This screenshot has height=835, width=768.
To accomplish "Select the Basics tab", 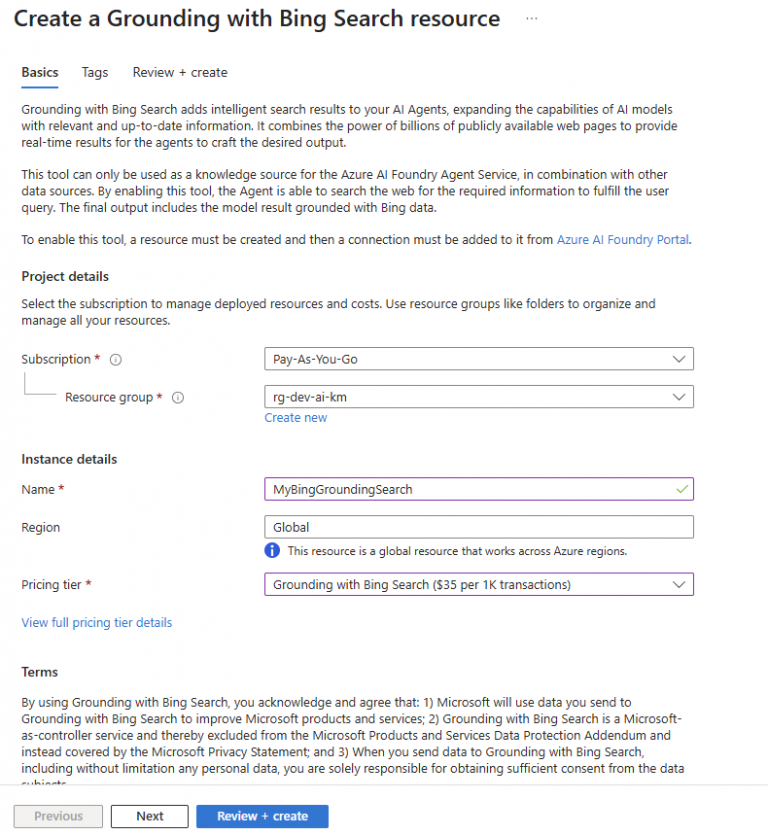I will (39, 72).
